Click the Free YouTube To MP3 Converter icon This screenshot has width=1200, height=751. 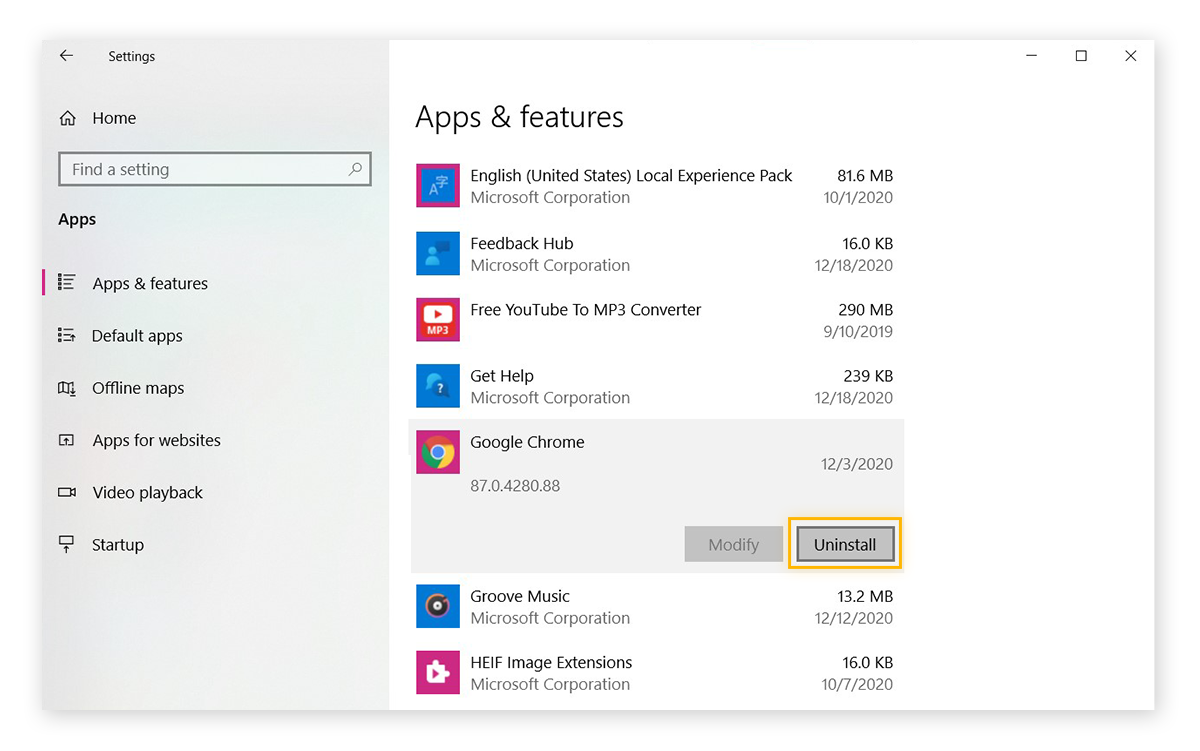click(x=437, y=320)
